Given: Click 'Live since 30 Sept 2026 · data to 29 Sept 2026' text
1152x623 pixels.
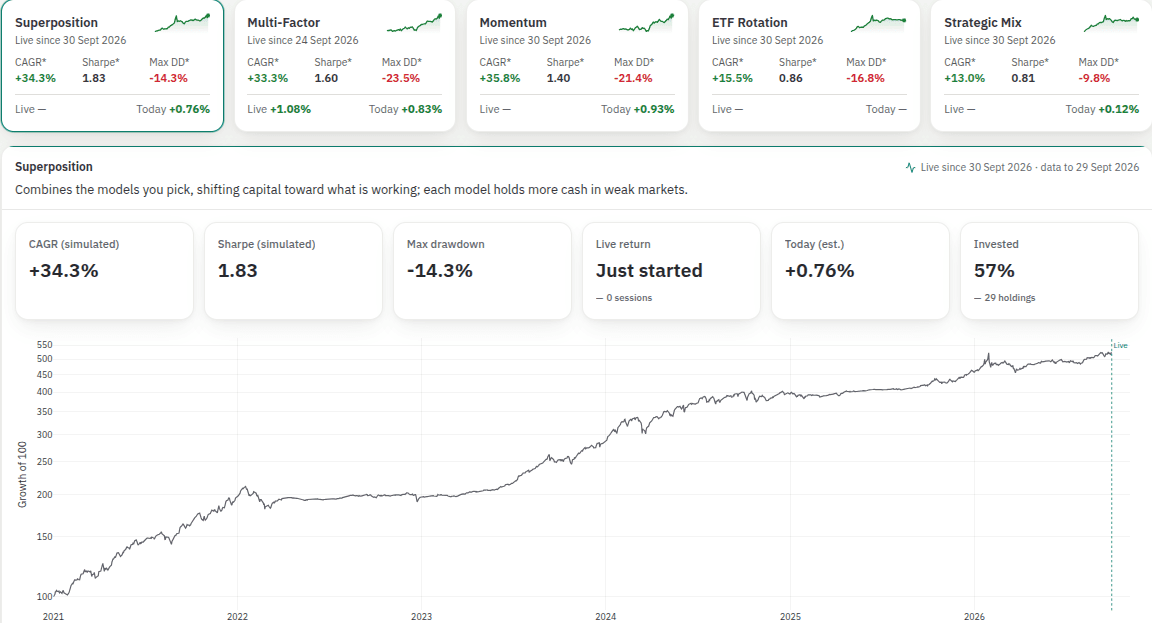Looking at the screenshot, I should (1029, 168).
